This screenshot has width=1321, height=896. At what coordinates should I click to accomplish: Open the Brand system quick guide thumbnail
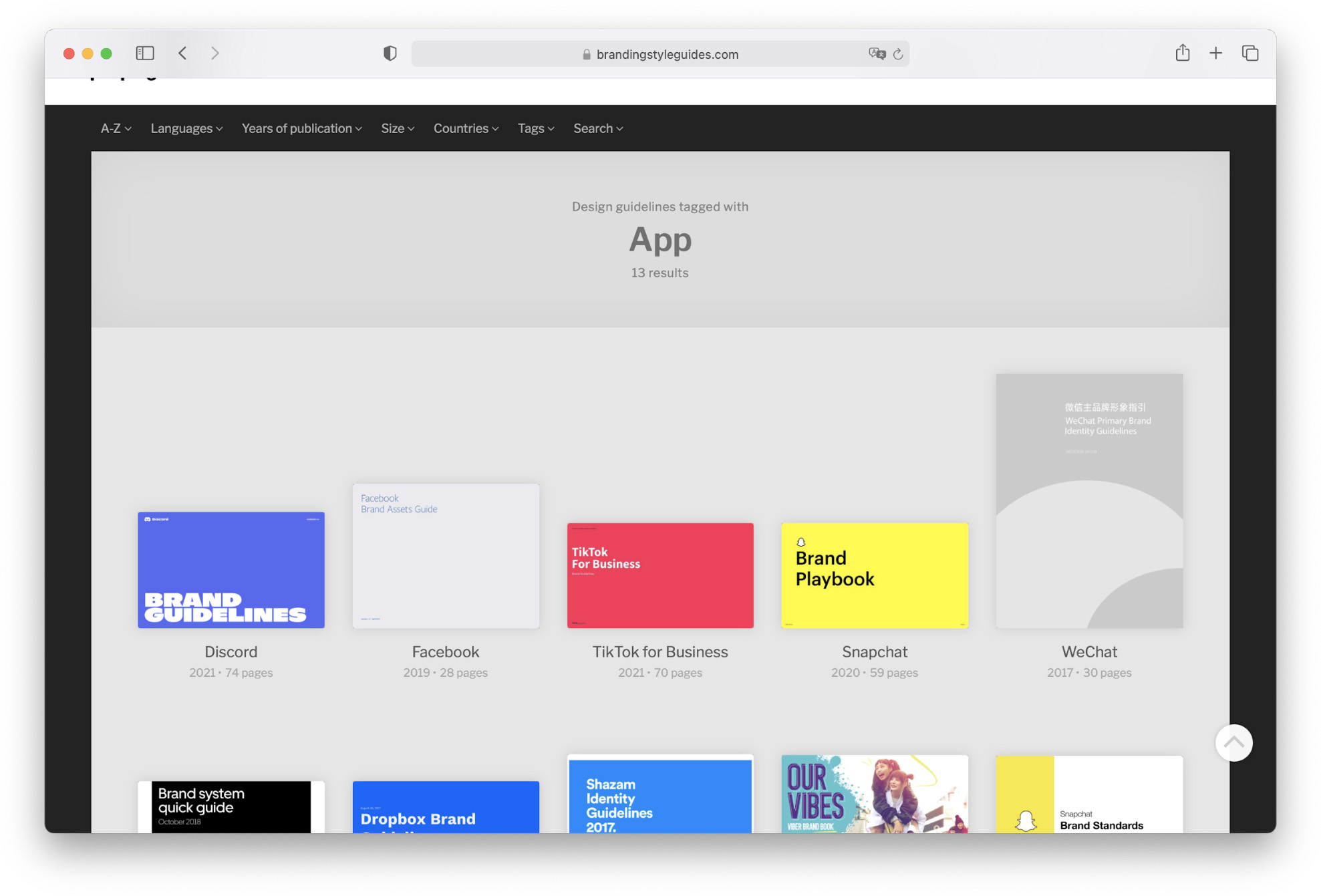[x=231, y=806]
